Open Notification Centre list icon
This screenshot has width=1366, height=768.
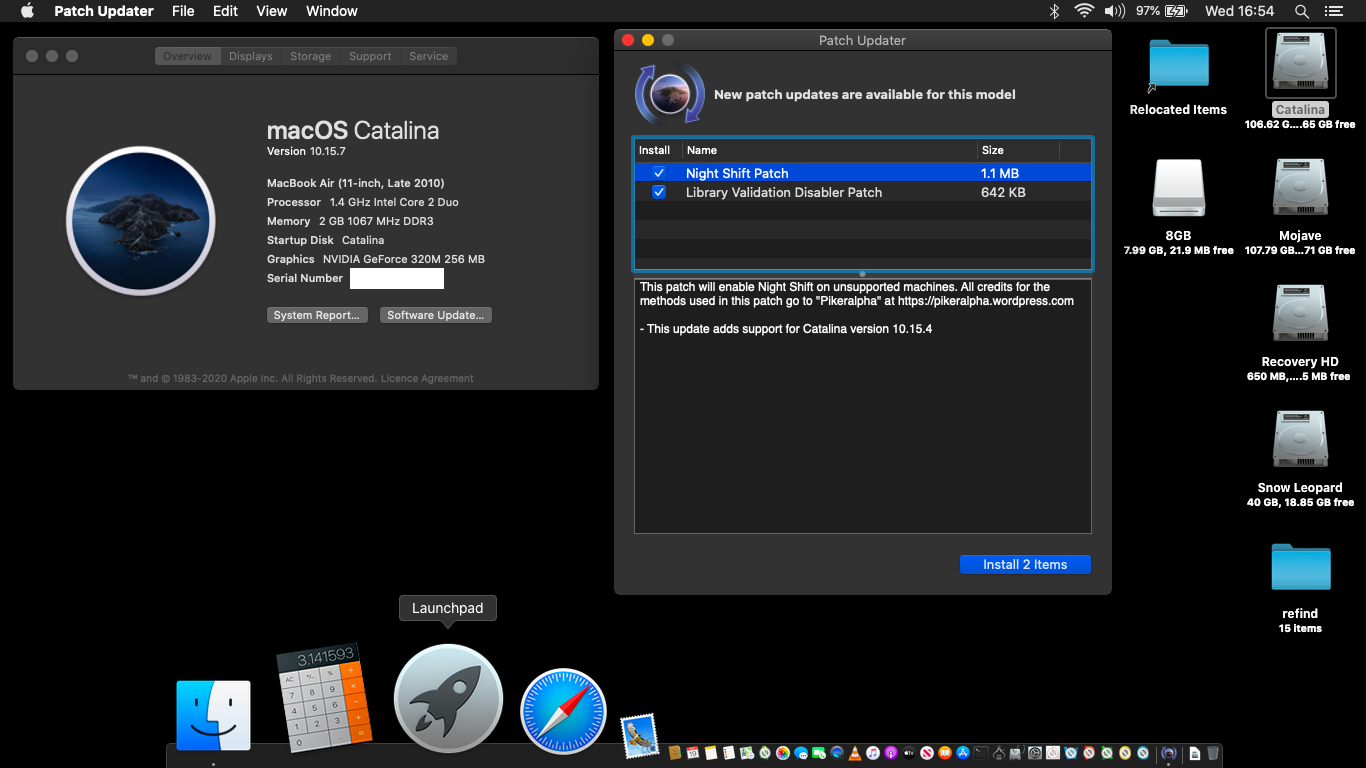tap(1334, 11)
